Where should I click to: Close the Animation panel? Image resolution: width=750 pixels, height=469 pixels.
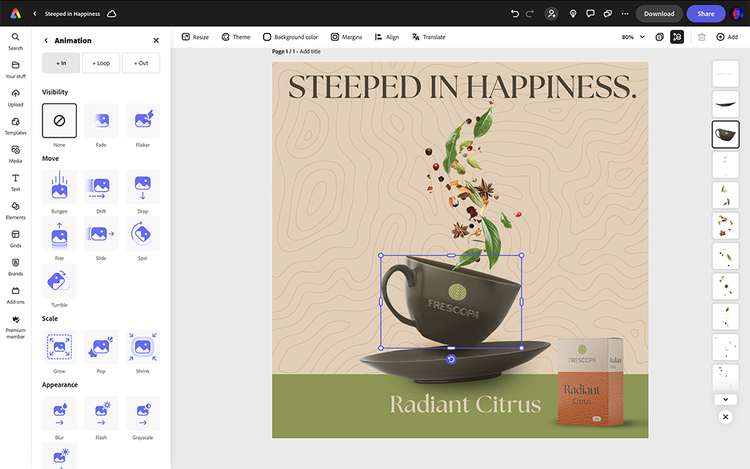coord(156,41)
